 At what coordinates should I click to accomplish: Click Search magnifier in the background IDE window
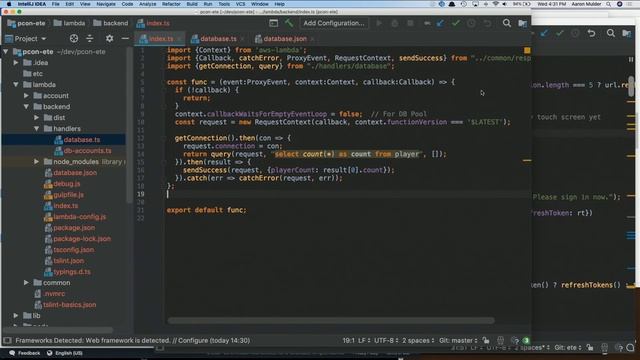coord(611,33)
